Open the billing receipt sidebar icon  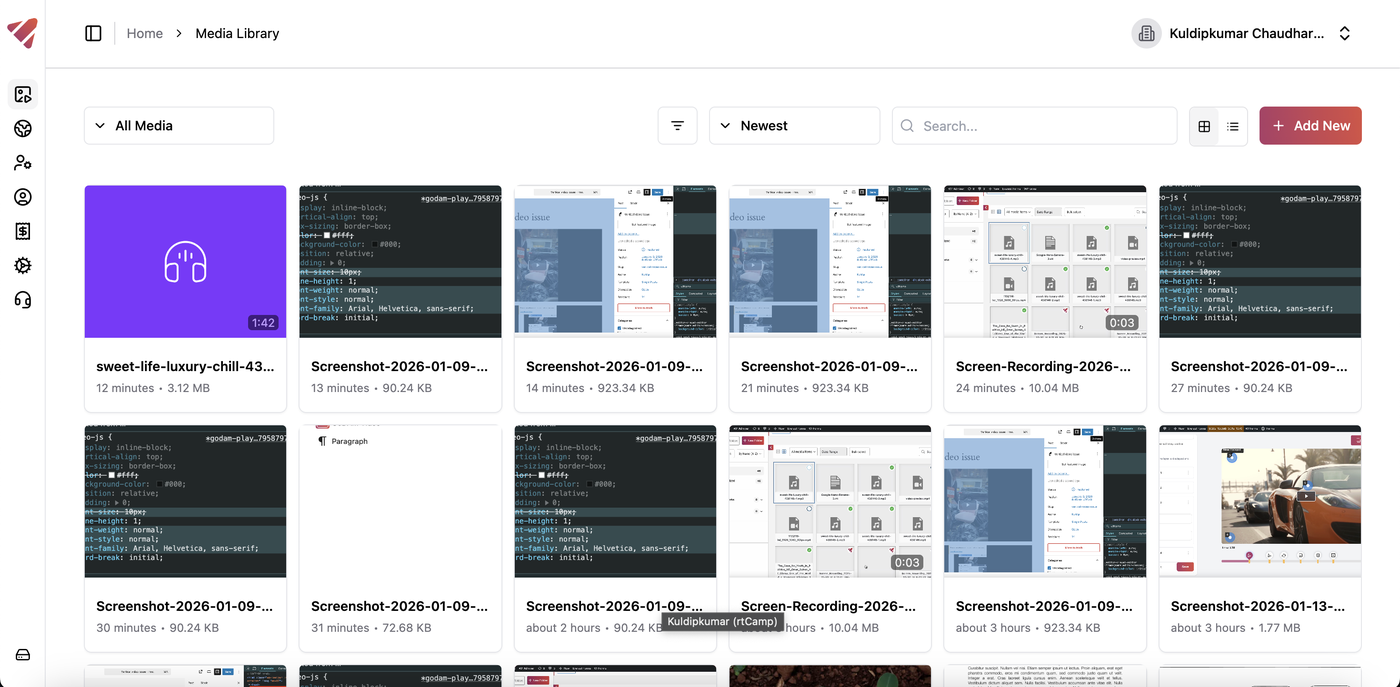[23, 231]
